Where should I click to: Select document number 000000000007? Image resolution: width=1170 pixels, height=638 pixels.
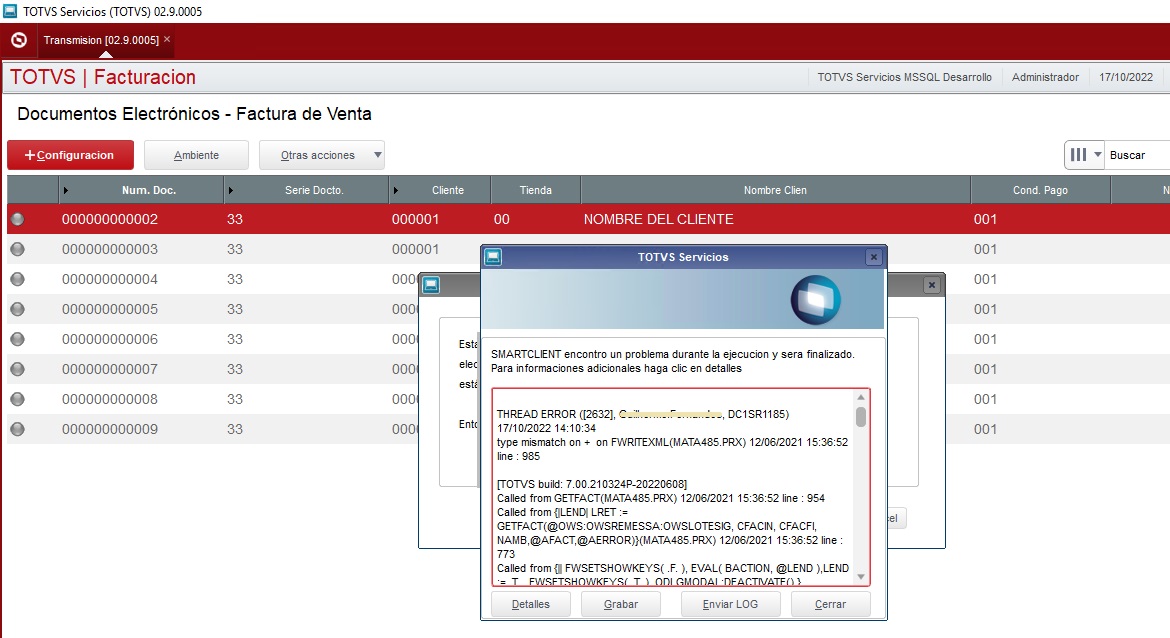(x=110, y=369)
